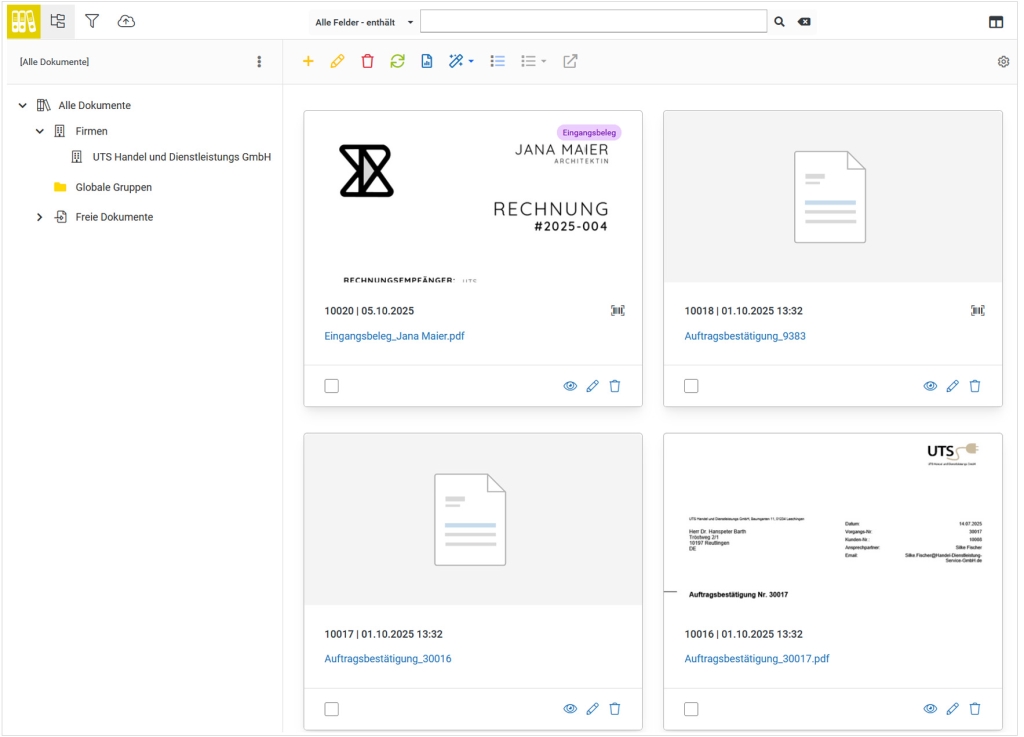Open Eingangsbeleg_Jana Maier.pdf link
The height and width of the screenshot is (737, 1024).
(394, 336)
